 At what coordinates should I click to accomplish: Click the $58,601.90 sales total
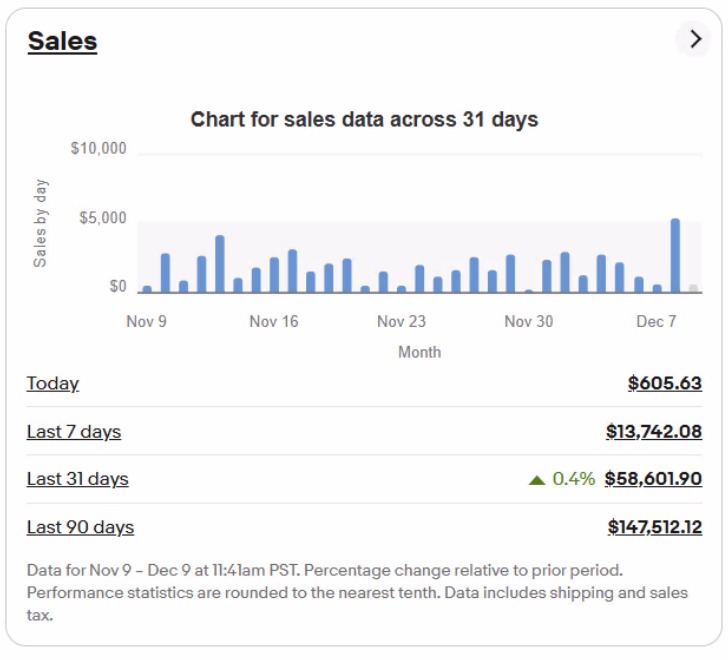click(653, 479)
